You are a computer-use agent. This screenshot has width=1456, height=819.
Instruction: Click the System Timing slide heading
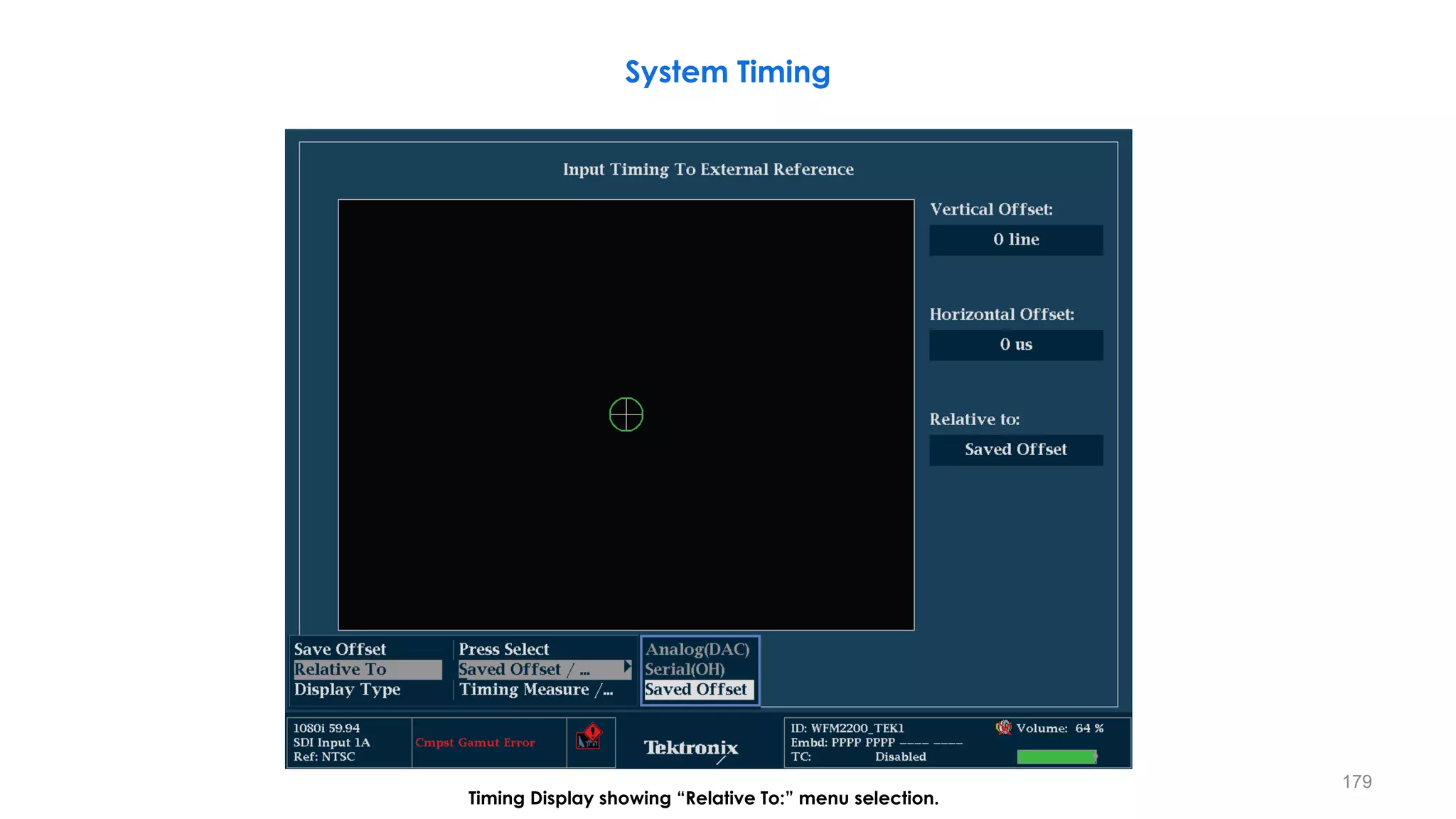tap(727, 72)
